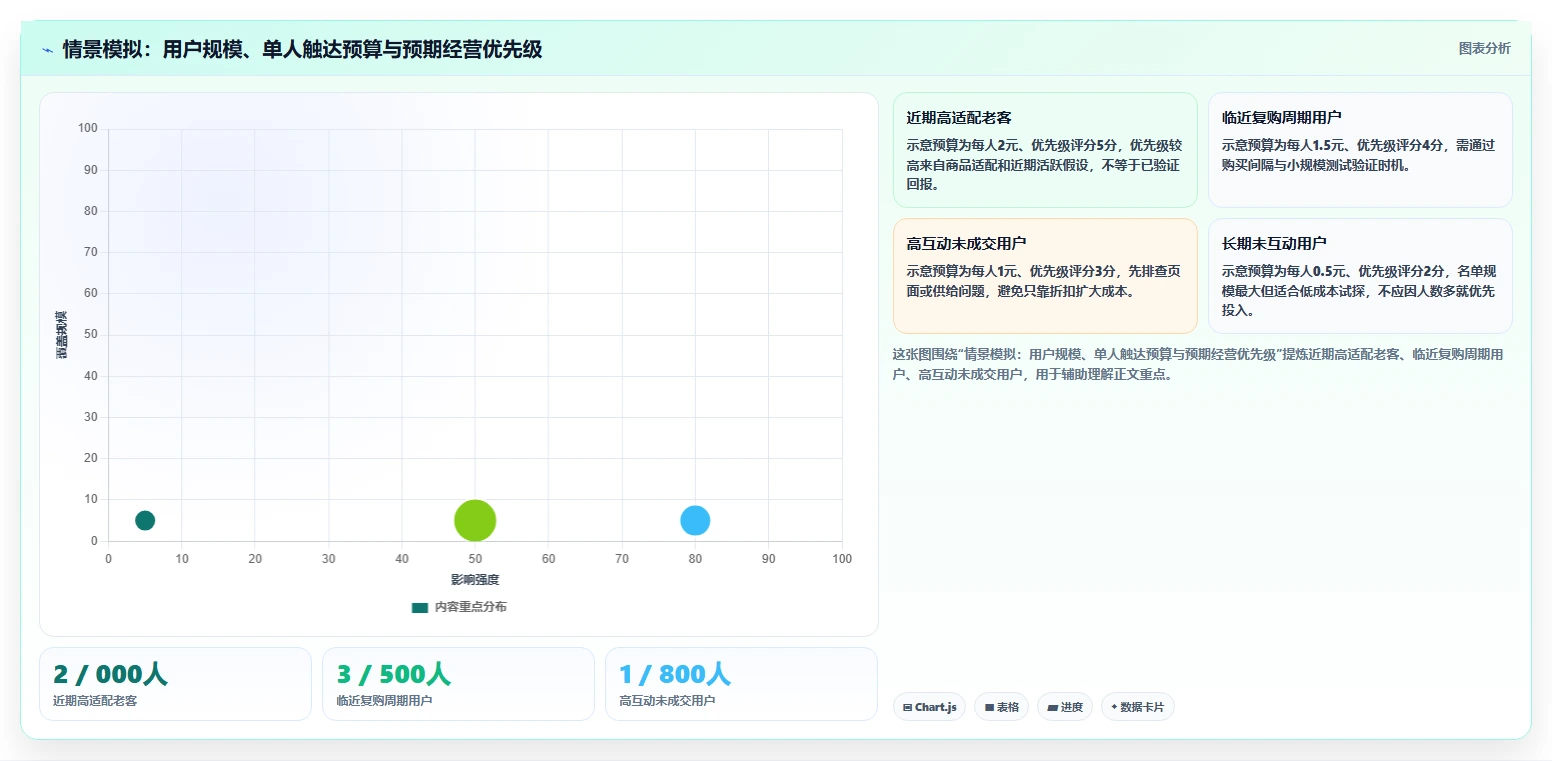Image resolution: width=1552 pixels, height=761 pixels.
Task: Click the summary paragraph starting 这张图围绕
Action: click(x=1199, y=364)
